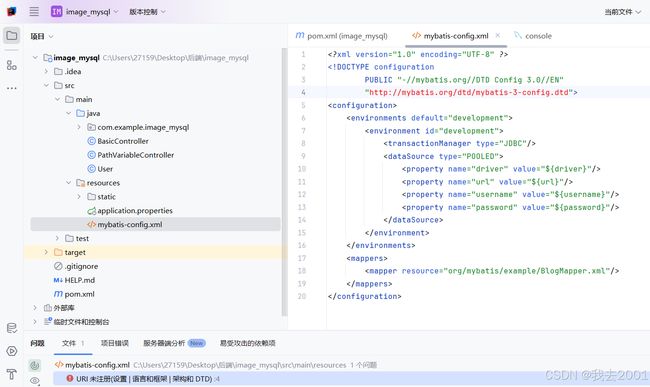The width and height of the screenshot is (650, 387).
Task: Open the Database tool window icon
Action: [x=12, y=328]
